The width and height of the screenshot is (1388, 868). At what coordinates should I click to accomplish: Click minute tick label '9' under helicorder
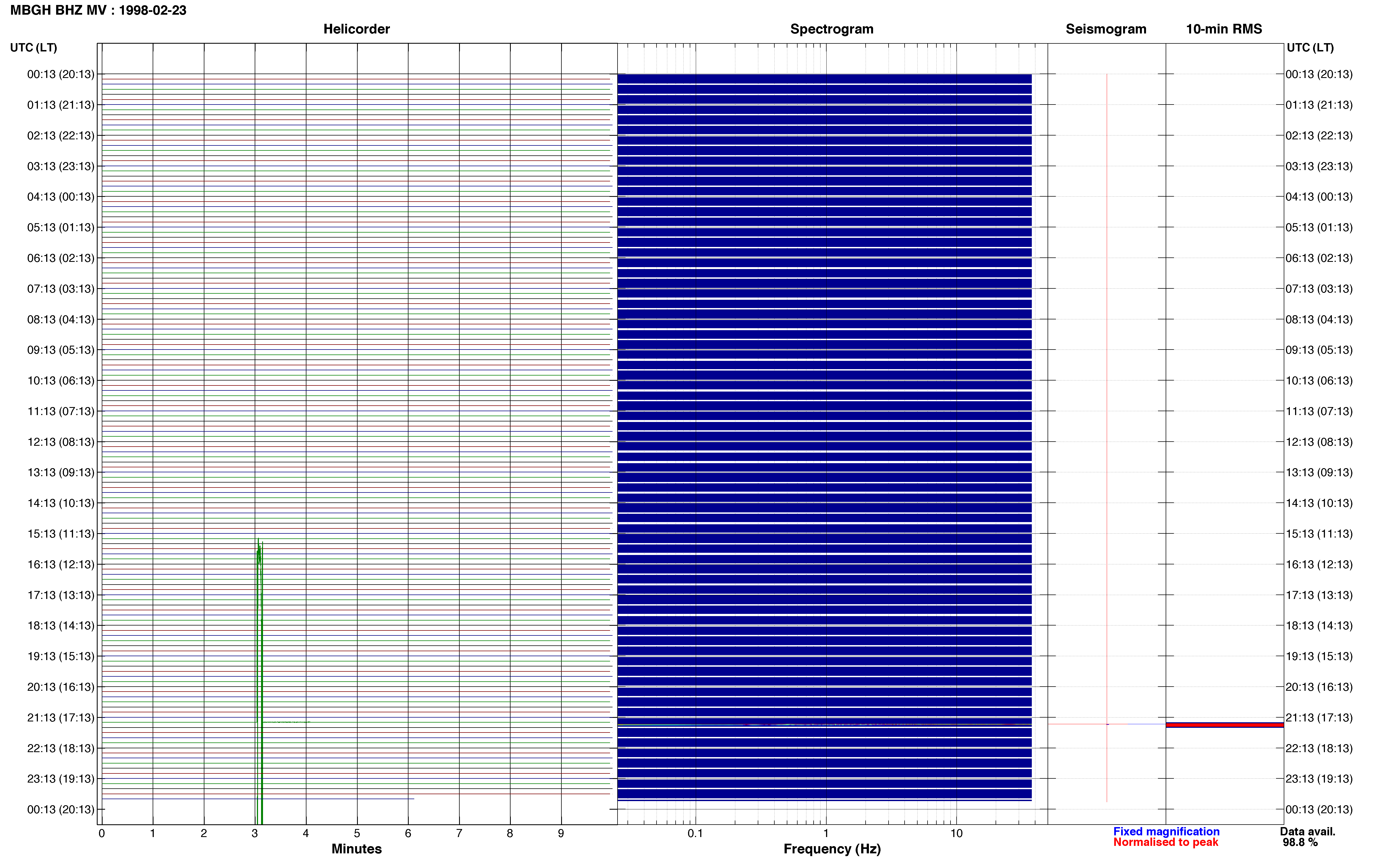click(561, 833)
